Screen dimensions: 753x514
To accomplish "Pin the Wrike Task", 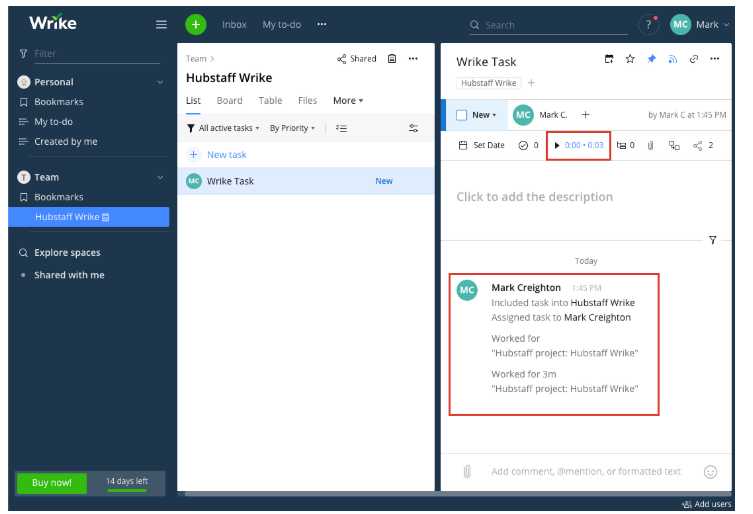I will [651, 60].
